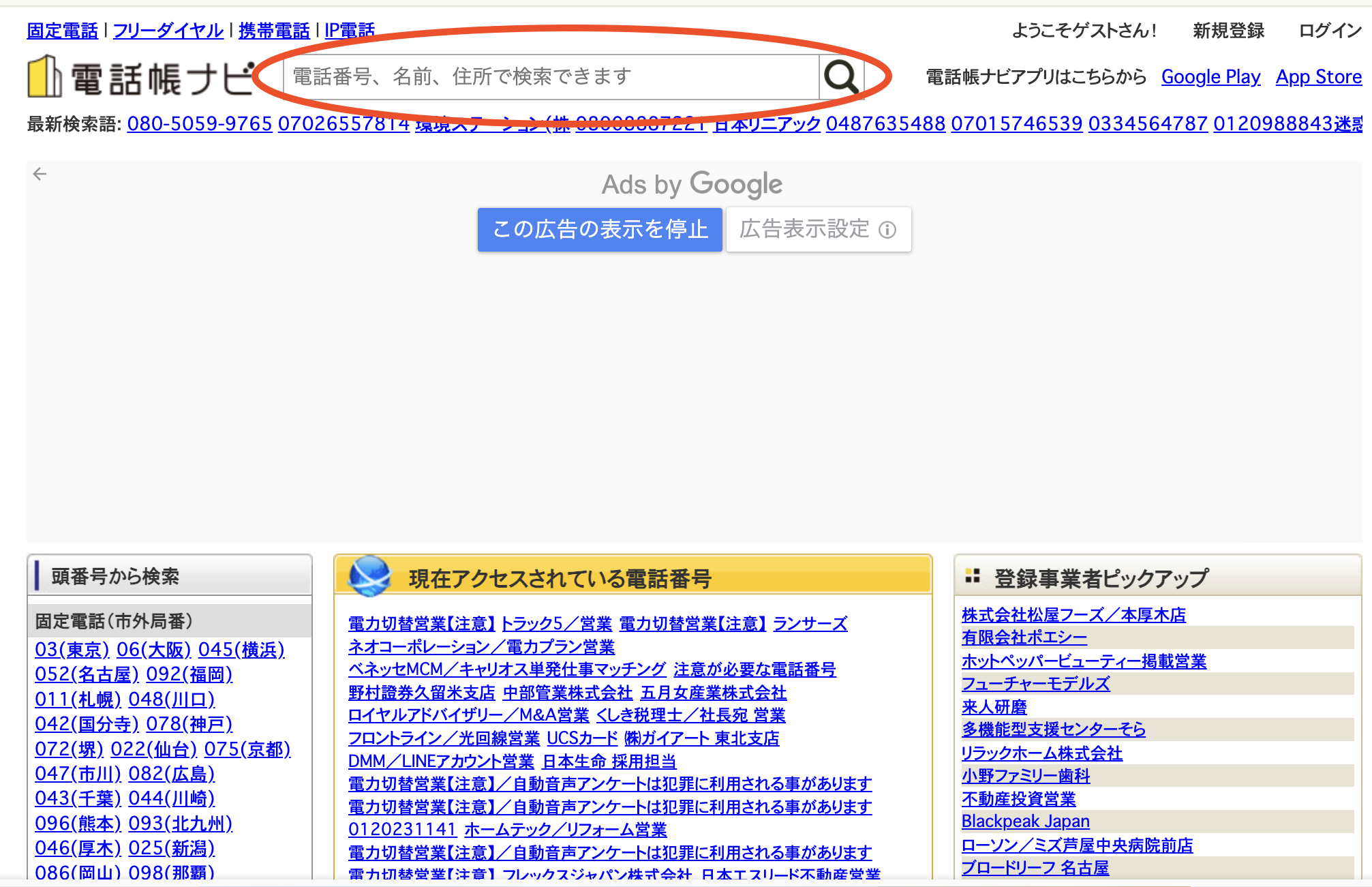The image size is (1372, 887).
Task: Select the フリーダイヤル navigation link
Action: 168,31
